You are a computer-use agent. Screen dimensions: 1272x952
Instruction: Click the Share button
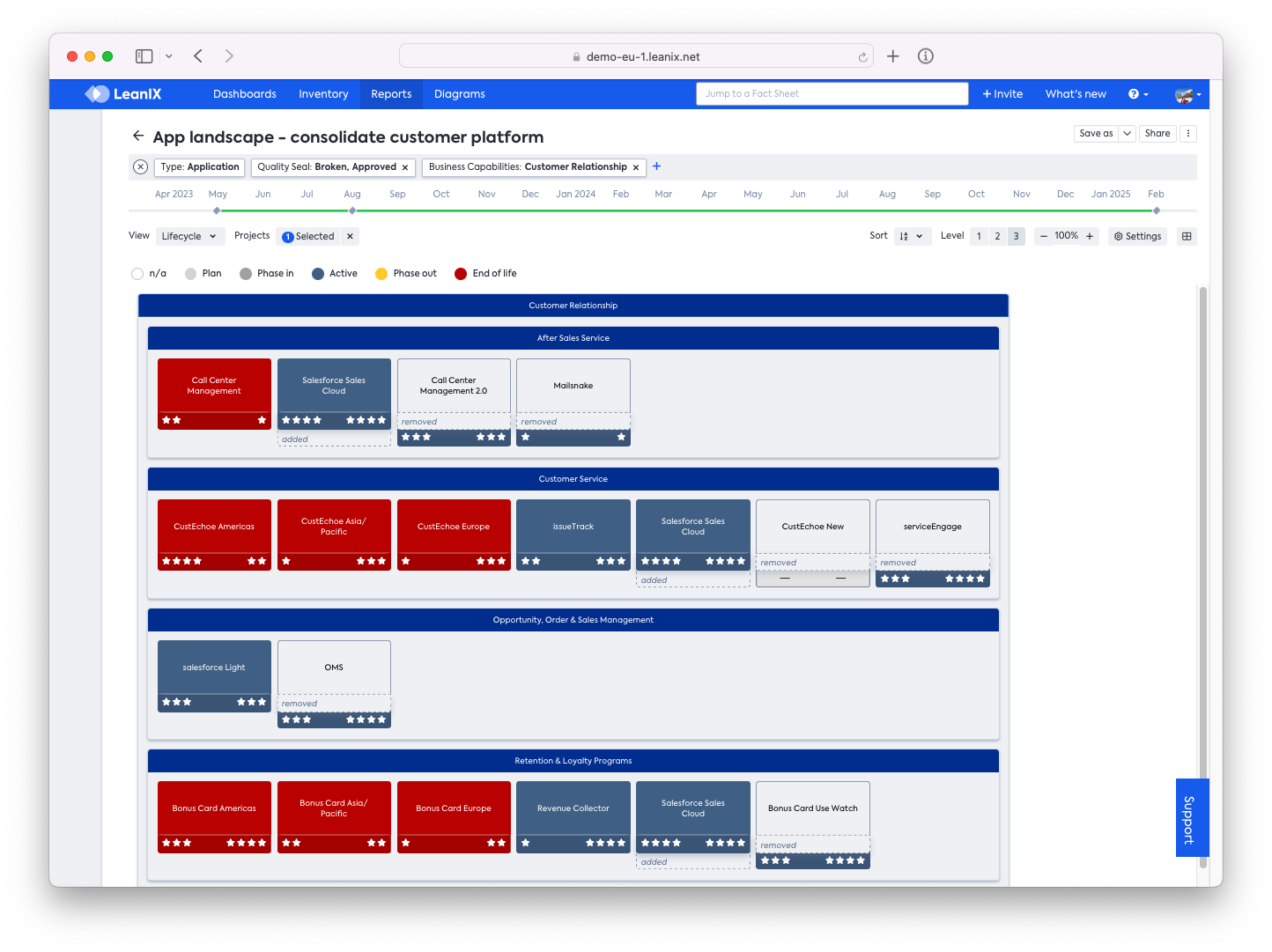pos(1157,134)
